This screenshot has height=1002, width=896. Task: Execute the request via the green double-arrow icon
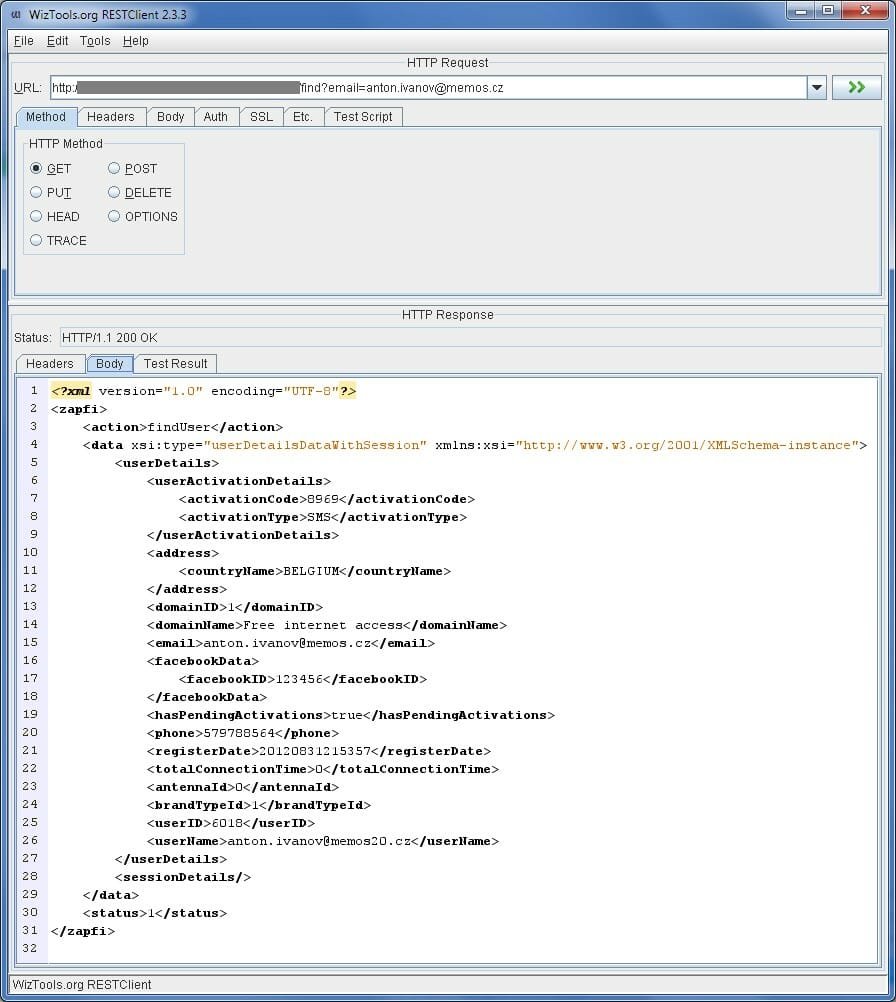click(856, 87)
